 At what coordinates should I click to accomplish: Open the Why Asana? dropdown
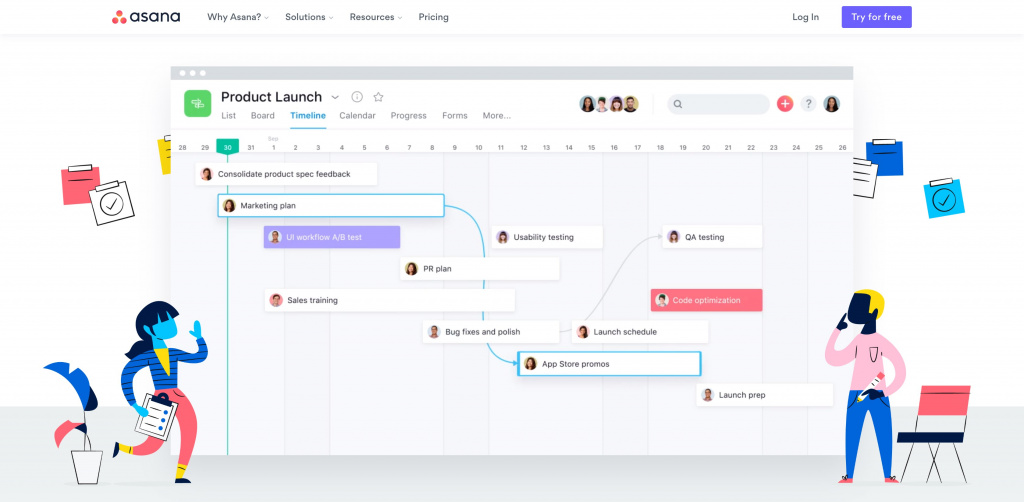tap(238, 17)
